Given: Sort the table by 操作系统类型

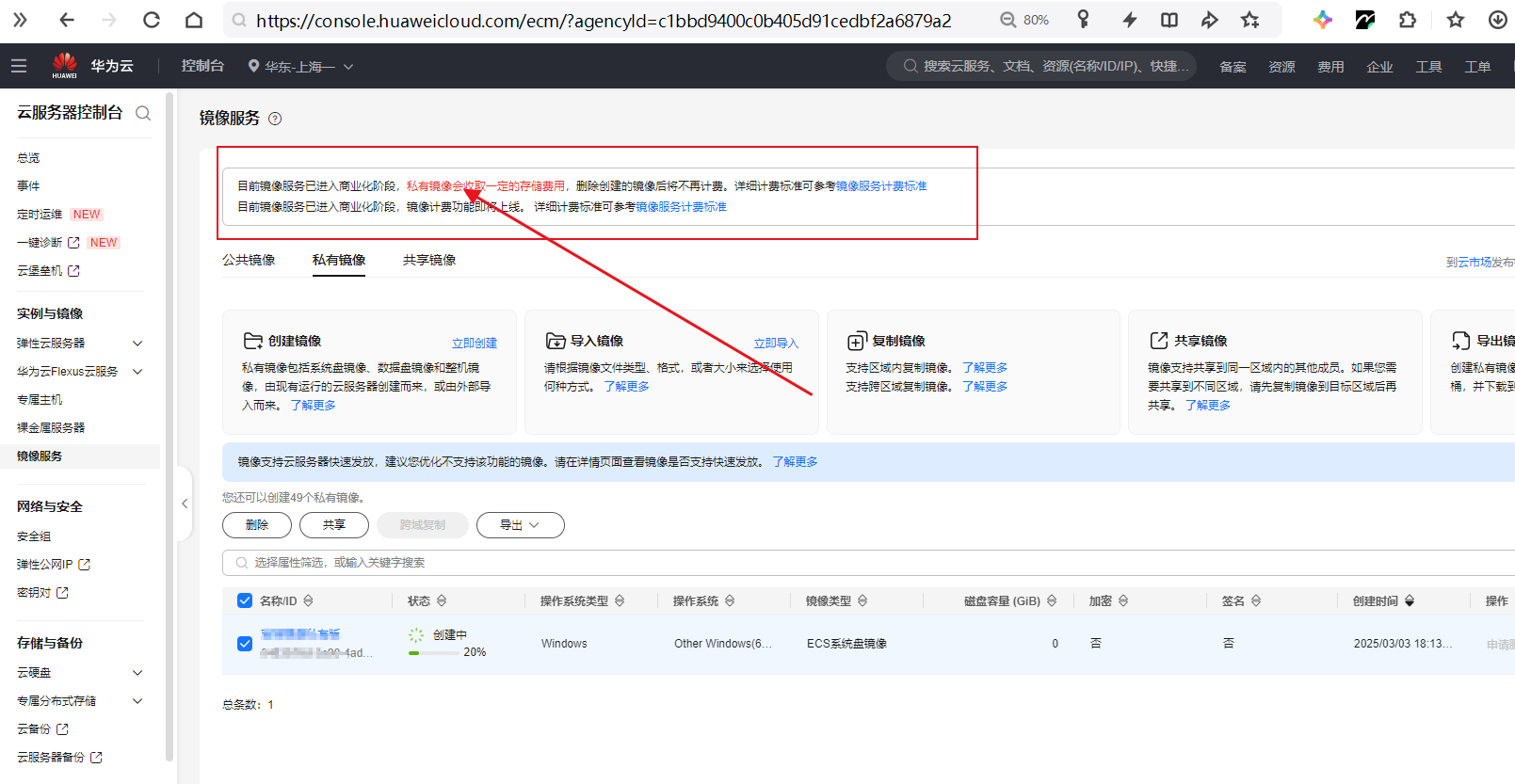Looking at the screenshot, I should [620, 600].
